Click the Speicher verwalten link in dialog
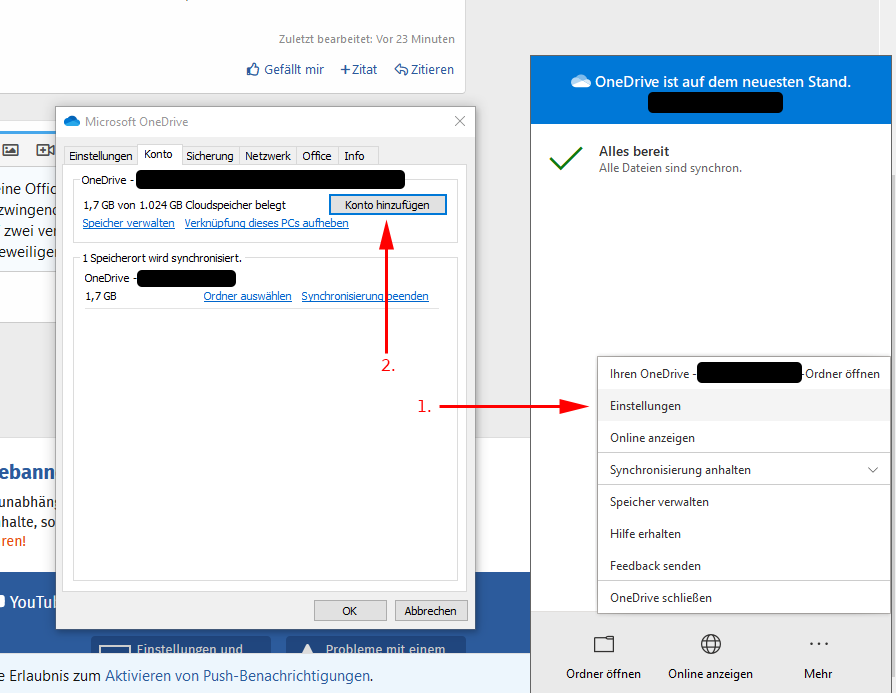 [x=129, y=223]
